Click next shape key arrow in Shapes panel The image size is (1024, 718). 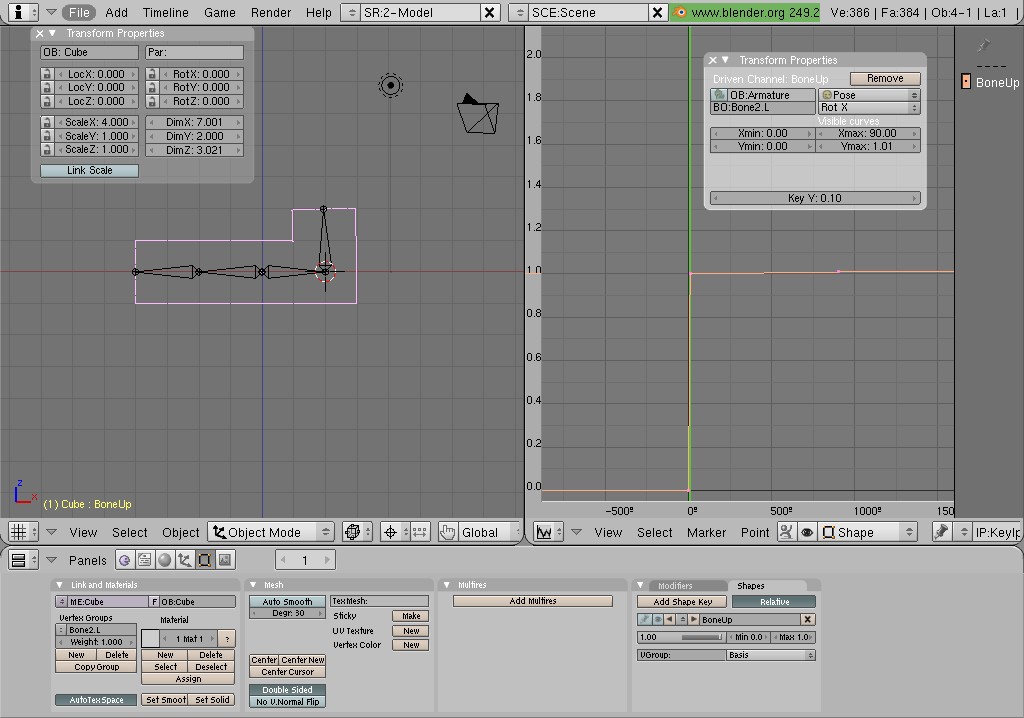tap(694, 619)
